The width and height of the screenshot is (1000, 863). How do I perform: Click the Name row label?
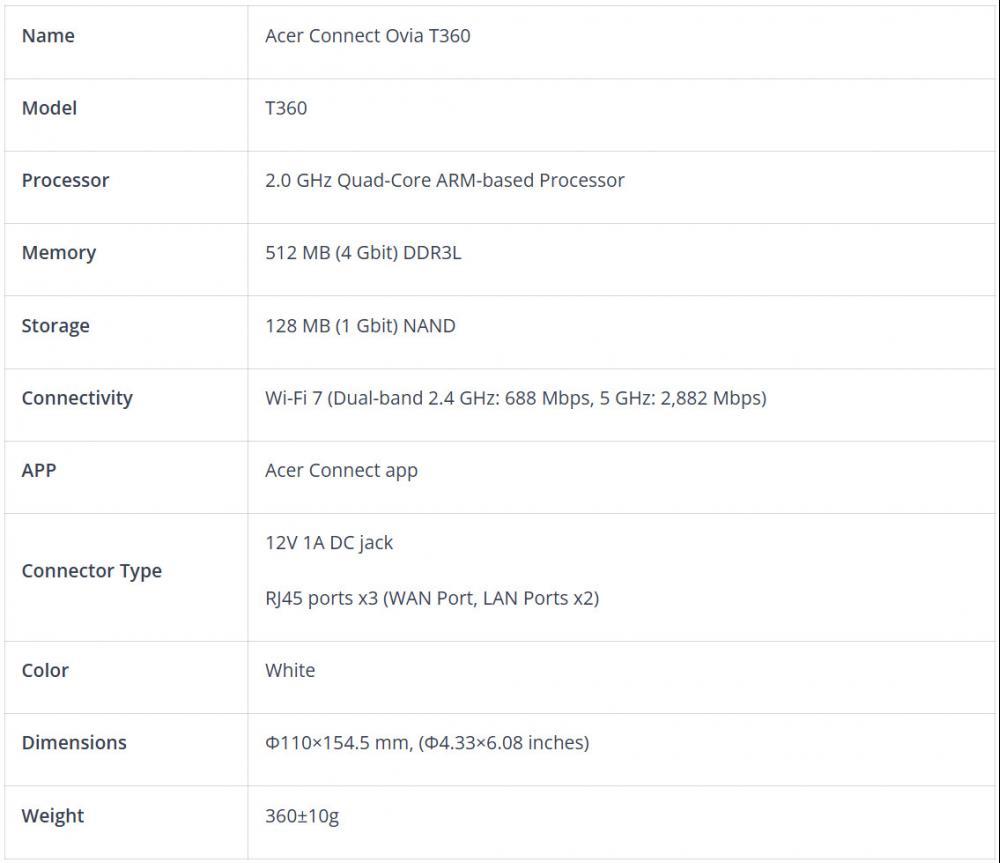(x=48, y=36)
